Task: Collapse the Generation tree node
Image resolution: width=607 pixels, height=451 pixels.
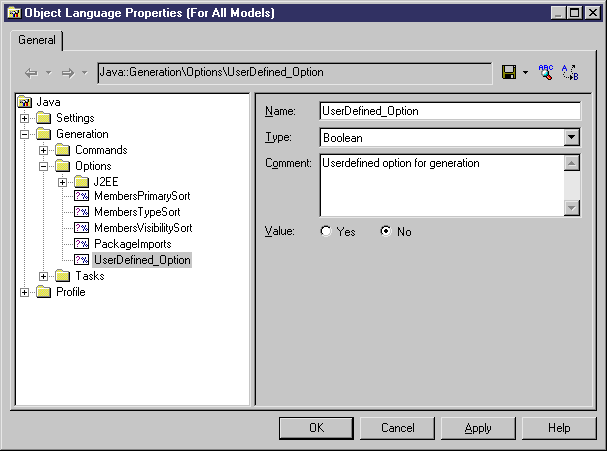Action: (x=24, y=134)
